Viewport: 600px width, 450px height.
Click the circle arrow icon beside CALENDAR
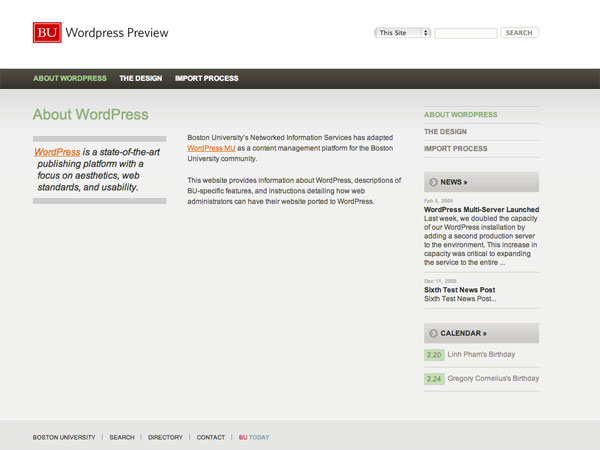[x=433, y=333]
